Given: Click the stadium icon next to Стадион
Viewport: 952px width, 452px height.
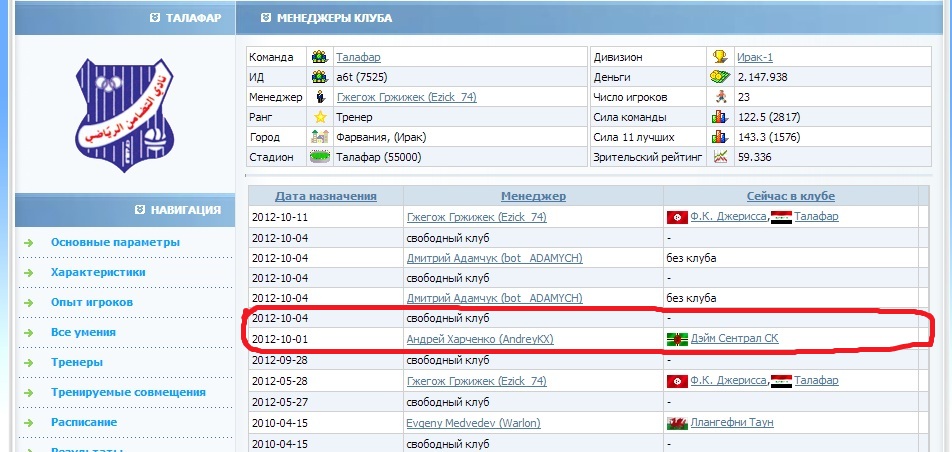Looking at the screenshot, I should click(320, 157).
